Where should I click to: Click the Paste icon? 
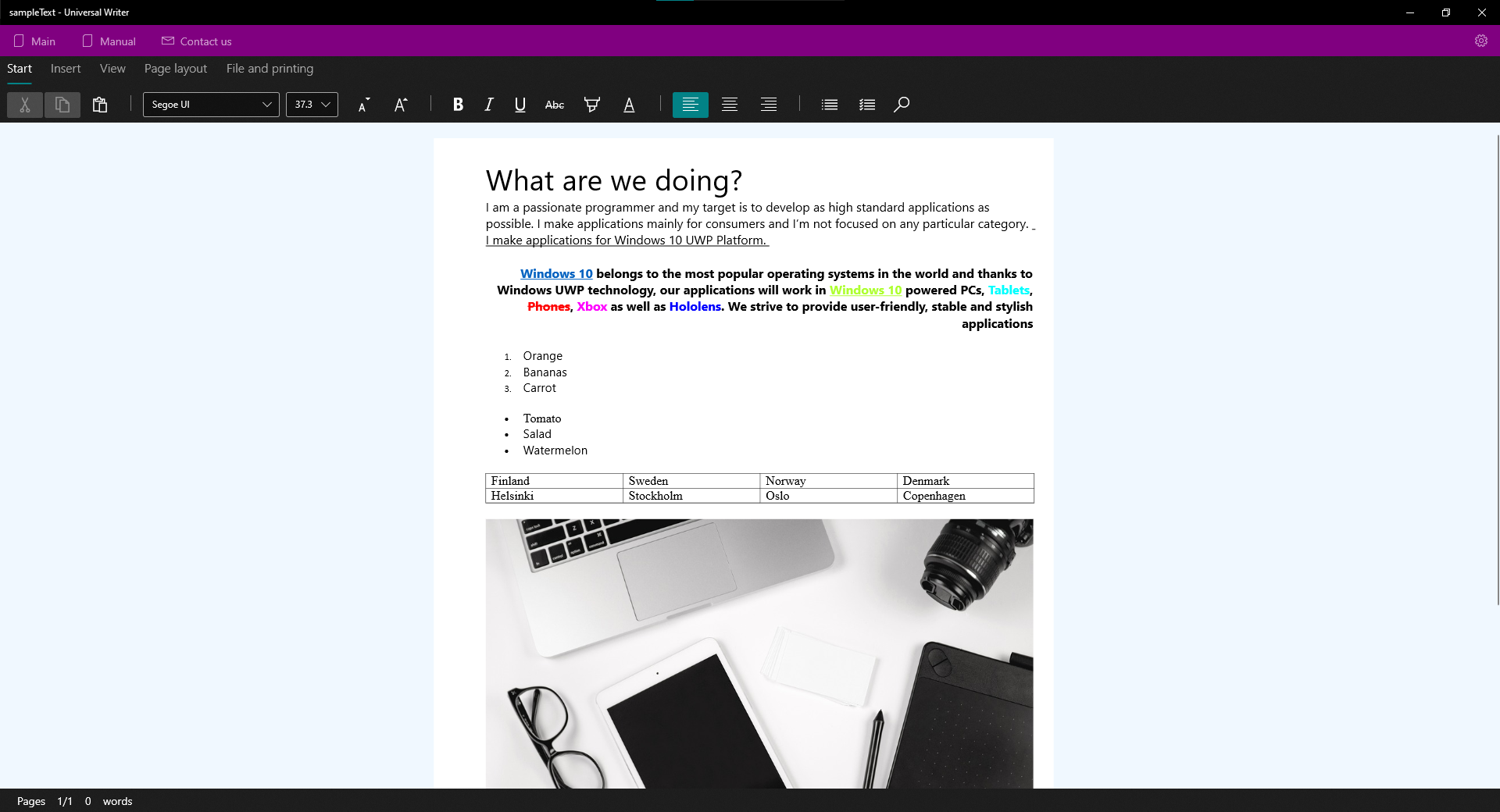tap(99, 105)
